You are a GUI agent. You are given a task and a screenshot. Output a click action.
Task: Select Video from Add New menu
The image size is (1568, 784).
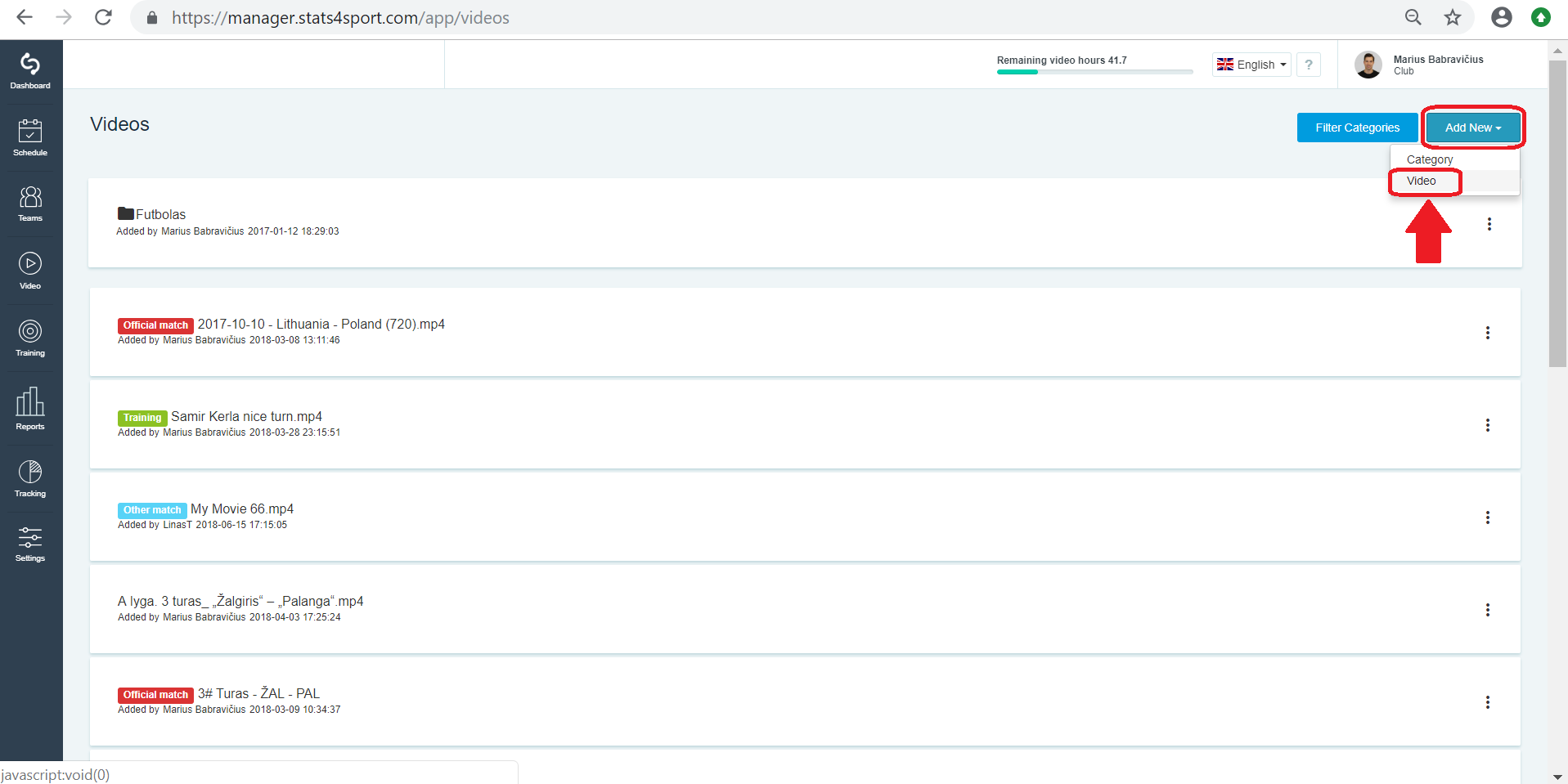tap(1422, 181)
